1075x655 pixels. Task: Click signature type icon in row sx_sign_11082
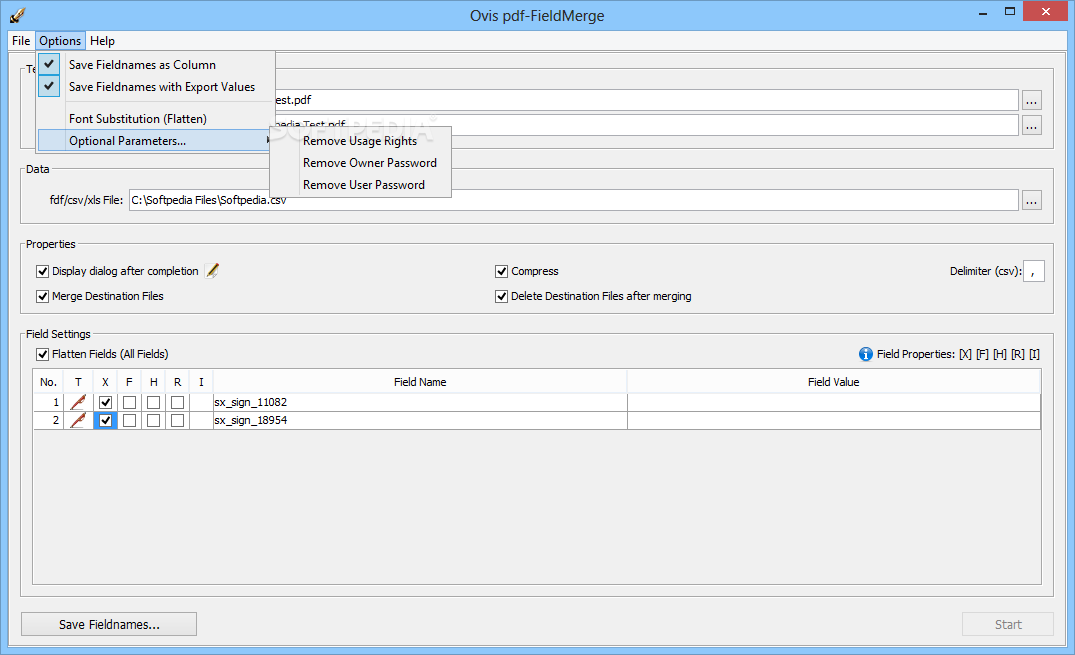(78, 402)
